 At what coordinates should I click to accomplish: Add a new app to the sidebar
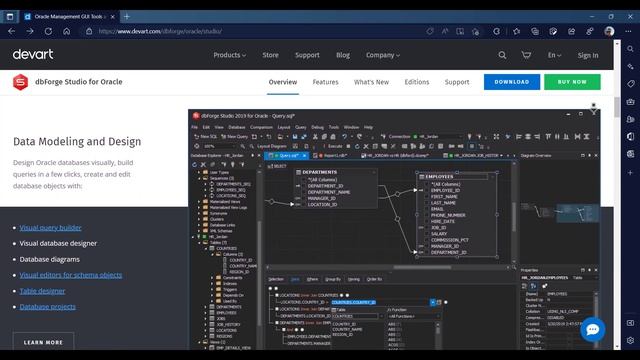coord(631,173)
